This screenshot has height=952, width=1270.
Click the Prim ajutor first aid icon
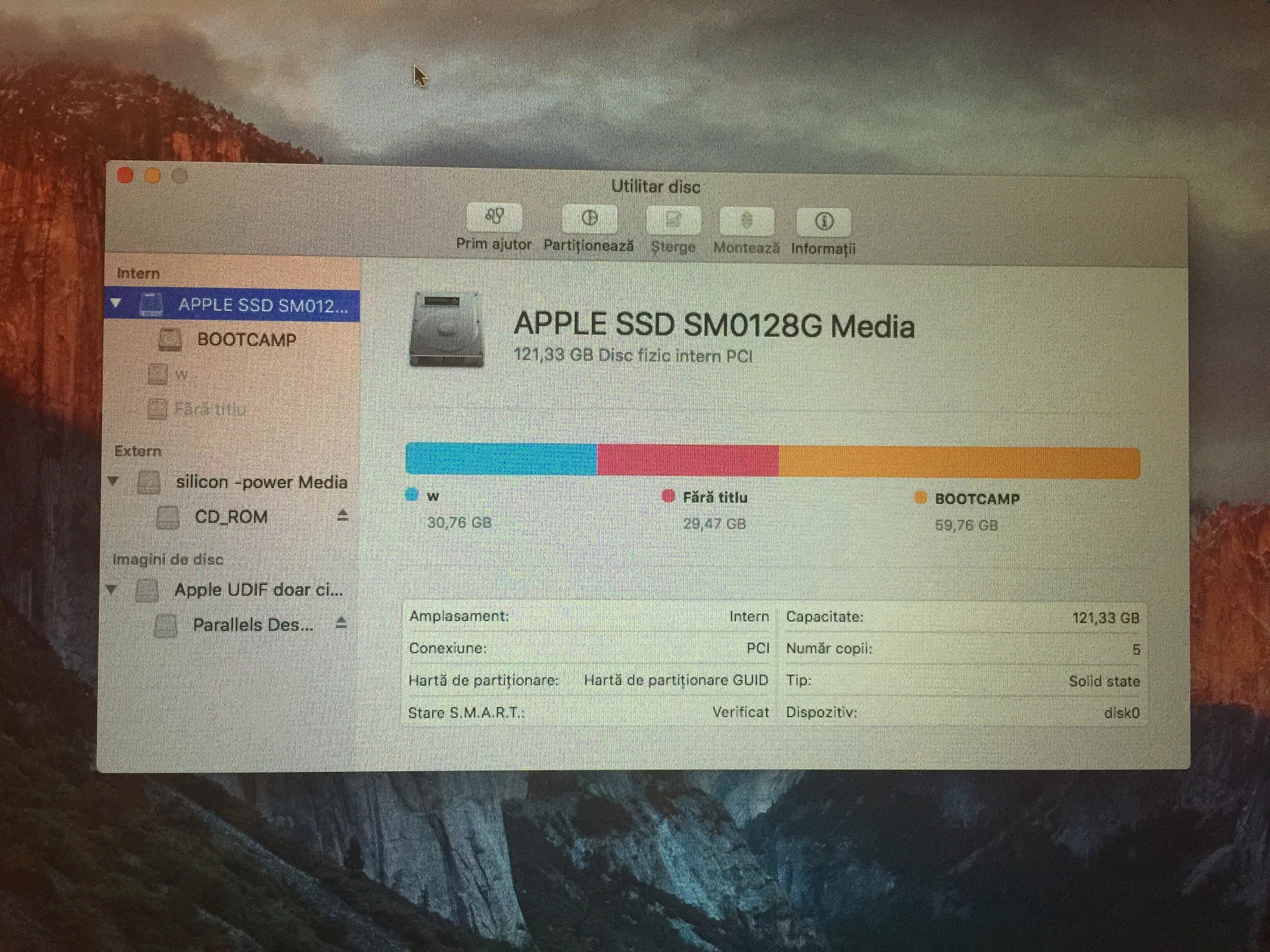[x=494, y=217]
